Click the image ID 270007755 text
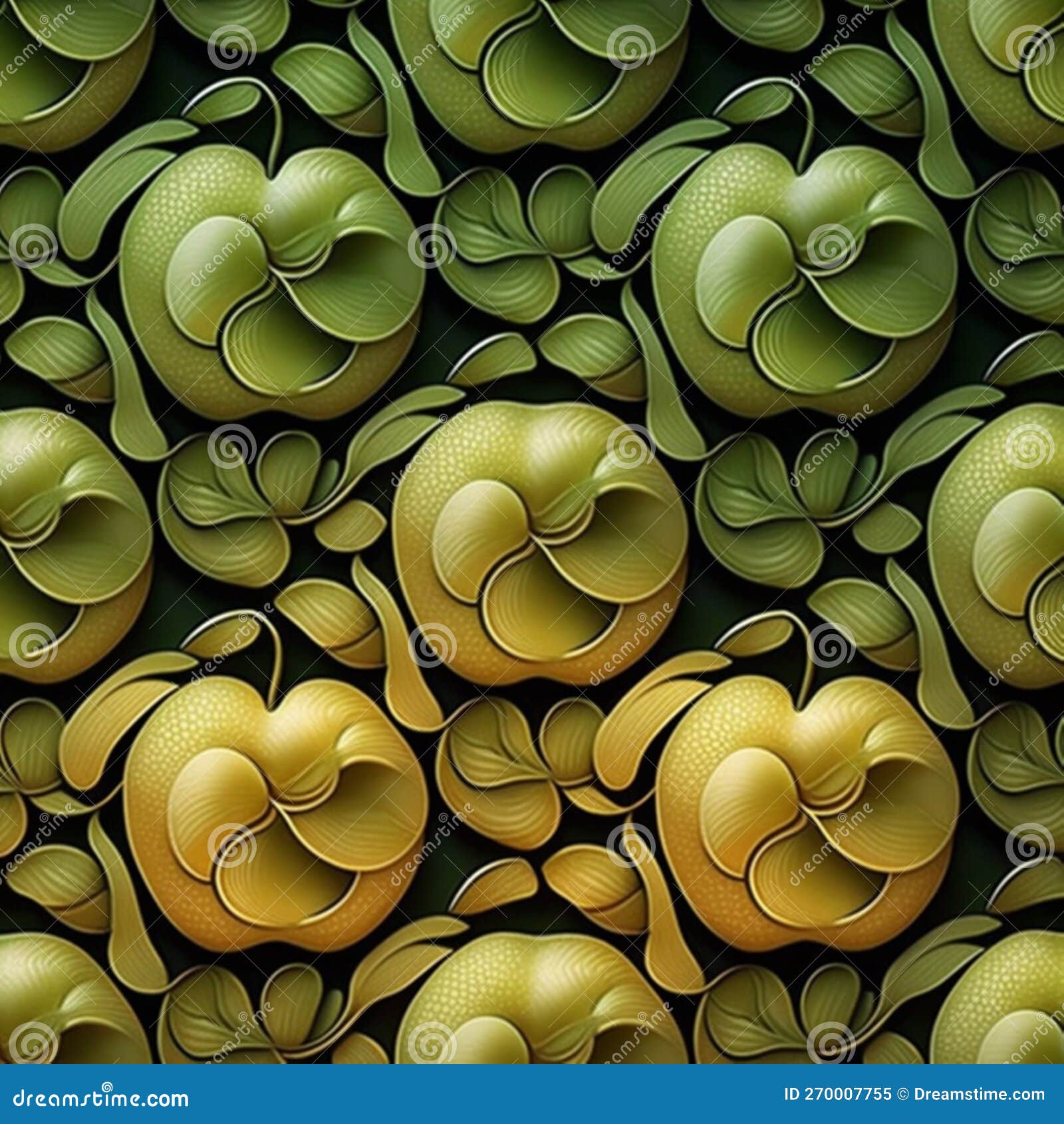The height and width of the screenshot is (1124, 1064). click(x=838, y=1094)
